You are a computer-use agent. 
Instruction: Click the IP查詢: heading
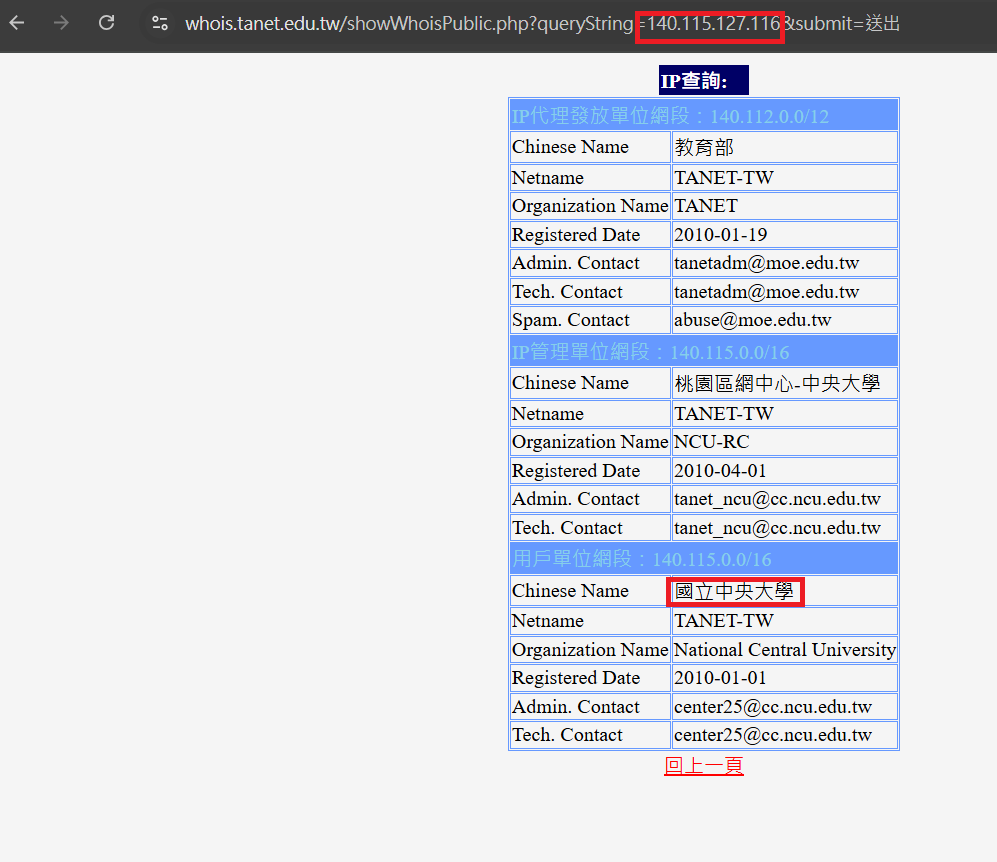(x=703, y=80)
